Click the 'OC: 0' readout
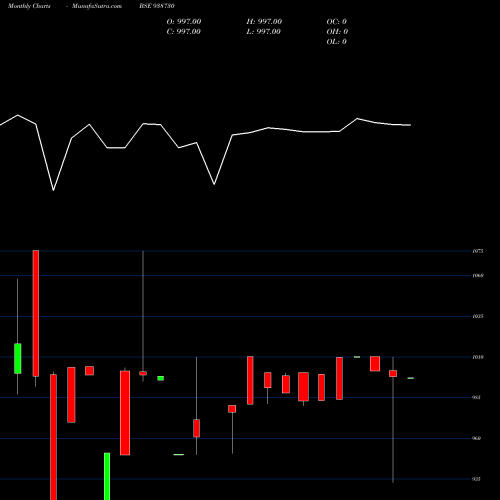Screen dimensions: 500x500 pos(337,22)
